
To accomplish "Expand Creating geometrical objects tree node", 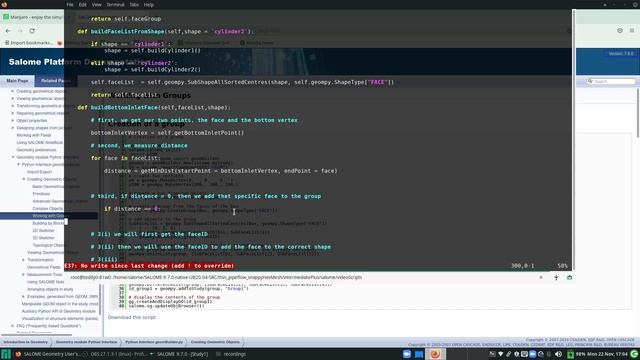I will [13, 91].
